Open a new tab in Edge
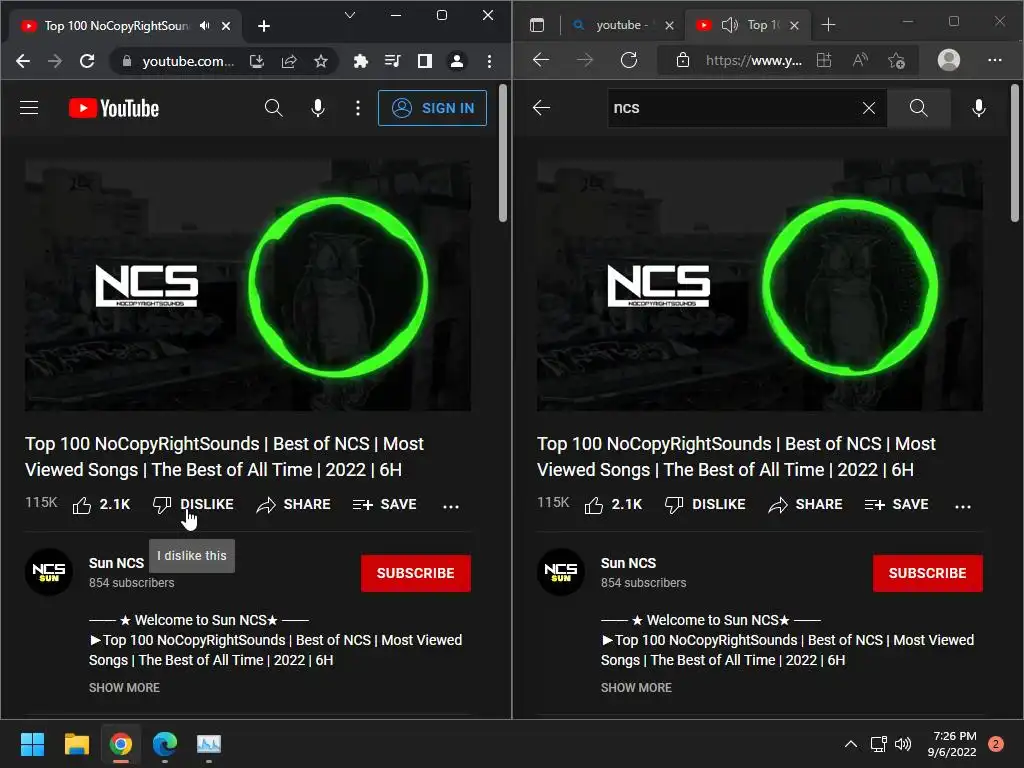Screen dimensions: 1024x768 tap(828, 25)
